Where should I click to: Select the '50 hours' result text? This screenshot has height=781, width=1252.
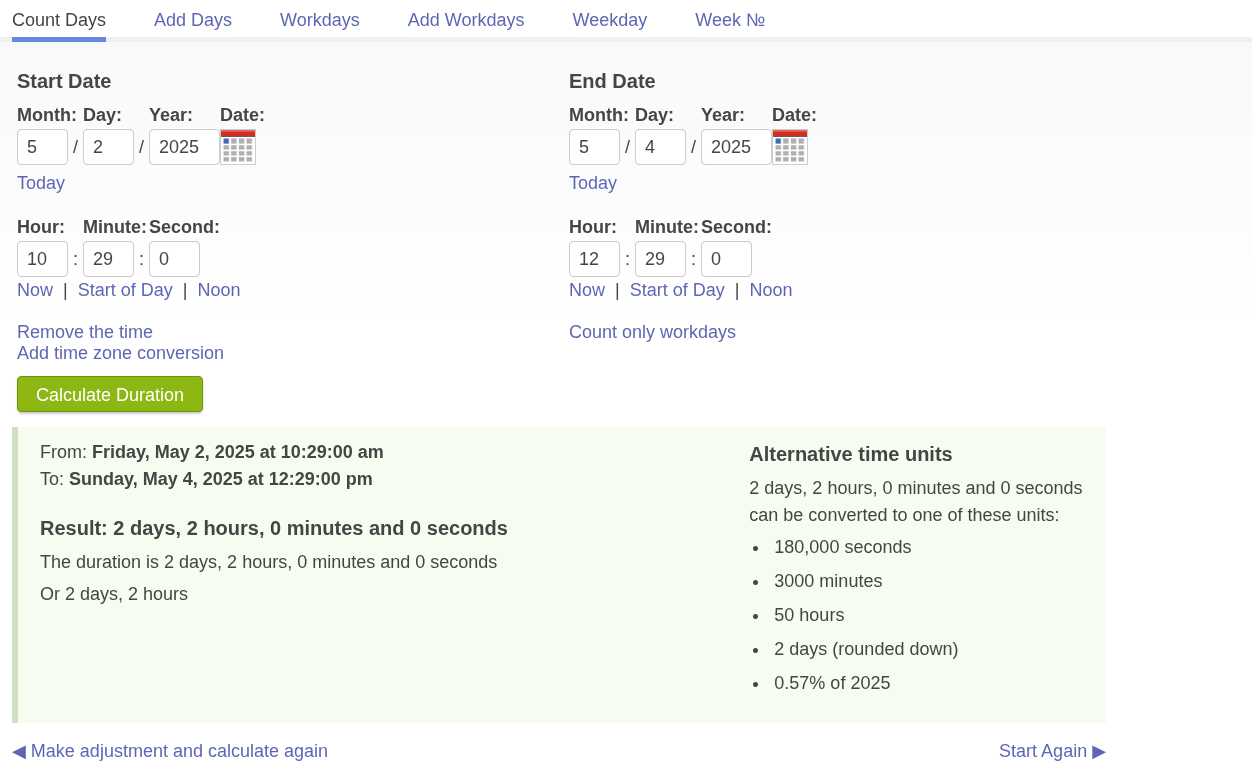(x=809, y=615)
